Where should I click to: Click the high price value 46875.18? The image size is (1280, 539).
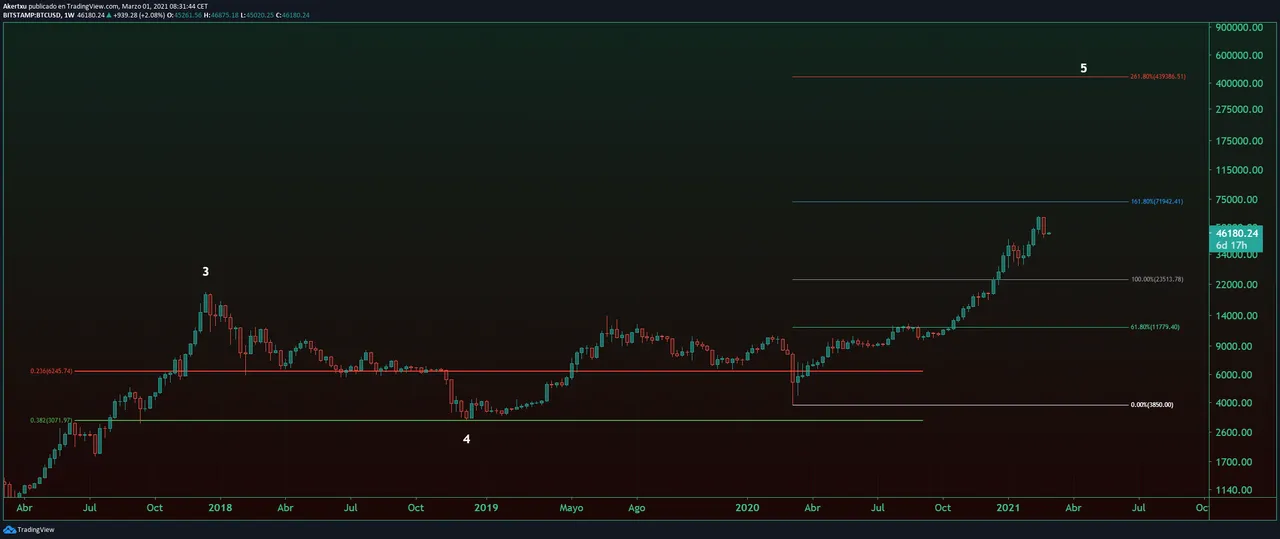(224, 15)
